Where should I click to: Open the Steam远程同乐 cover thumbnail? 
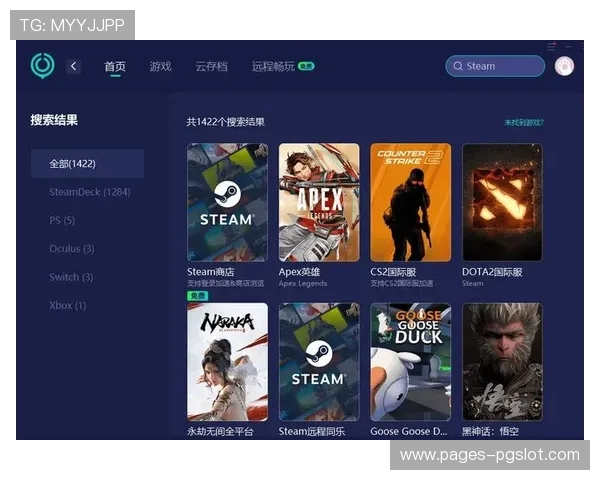319,362
